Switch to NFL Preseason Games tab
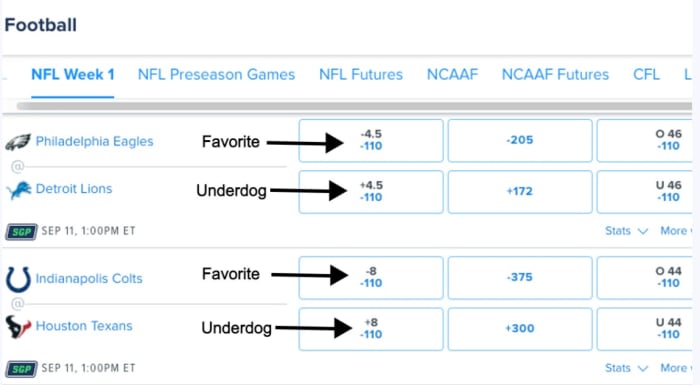 (x=217, y=75)
